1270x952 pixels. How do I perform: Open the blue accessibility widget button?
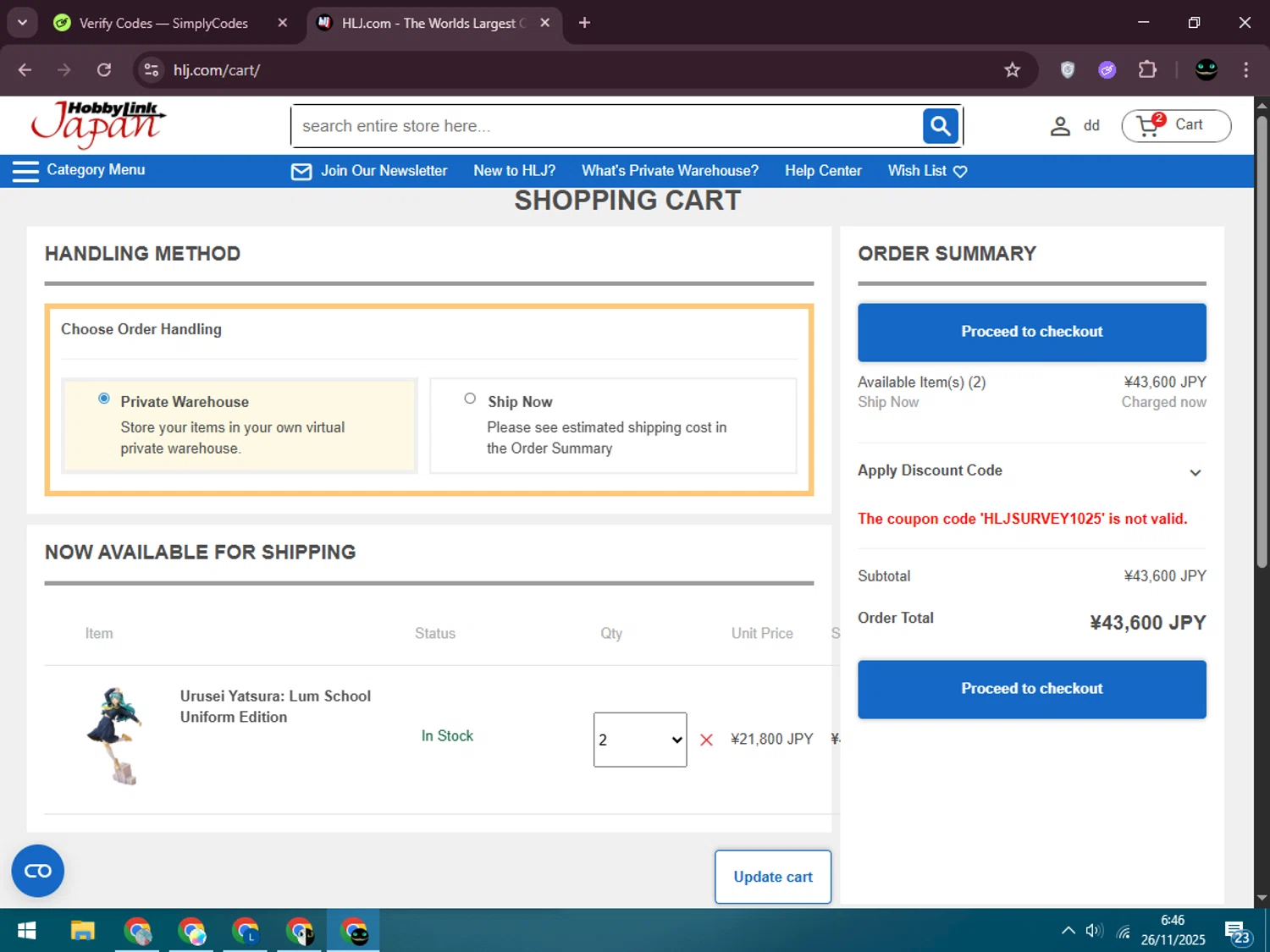[x=37, y=871]
